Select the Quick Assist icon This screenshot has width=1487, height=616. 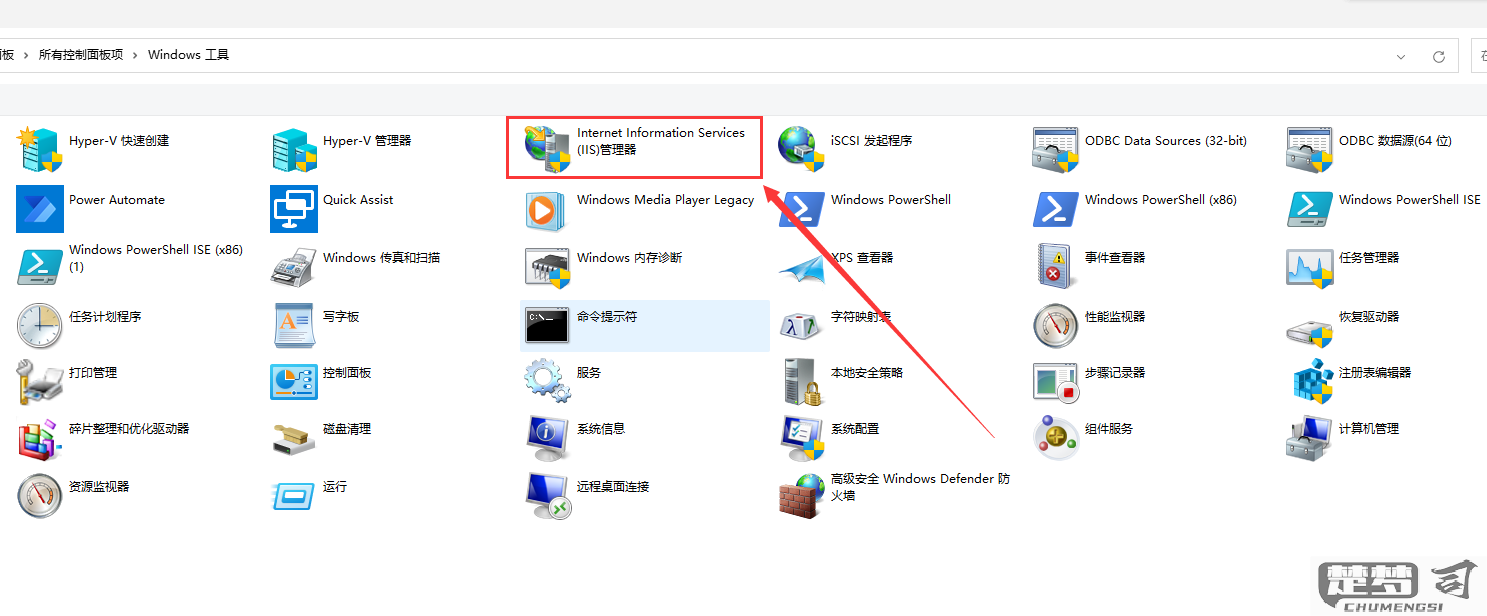[294, 209]
